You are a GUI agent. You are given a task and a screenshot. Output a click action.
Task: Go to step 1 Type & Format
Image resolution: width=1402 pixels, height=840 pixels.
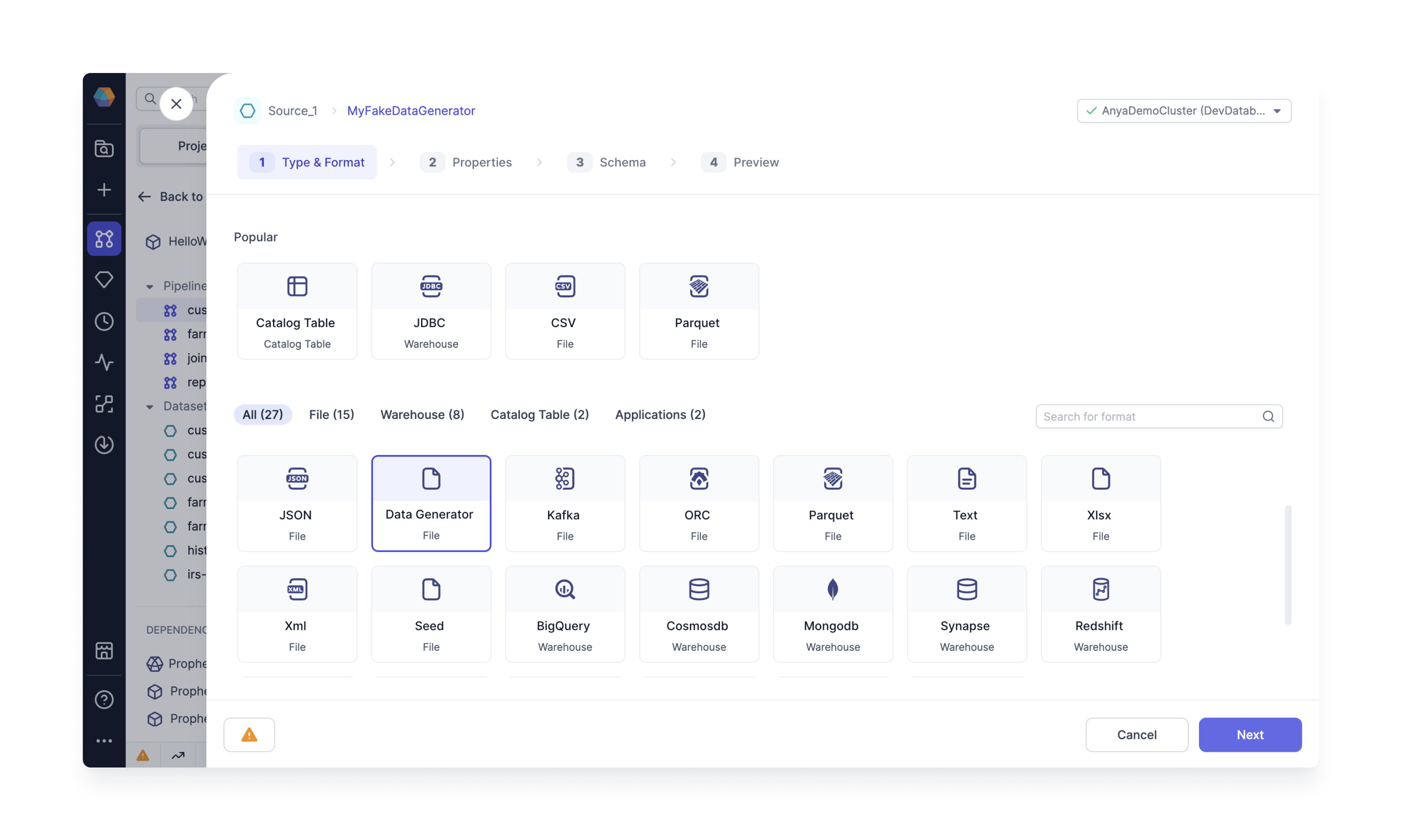[307, 163]
